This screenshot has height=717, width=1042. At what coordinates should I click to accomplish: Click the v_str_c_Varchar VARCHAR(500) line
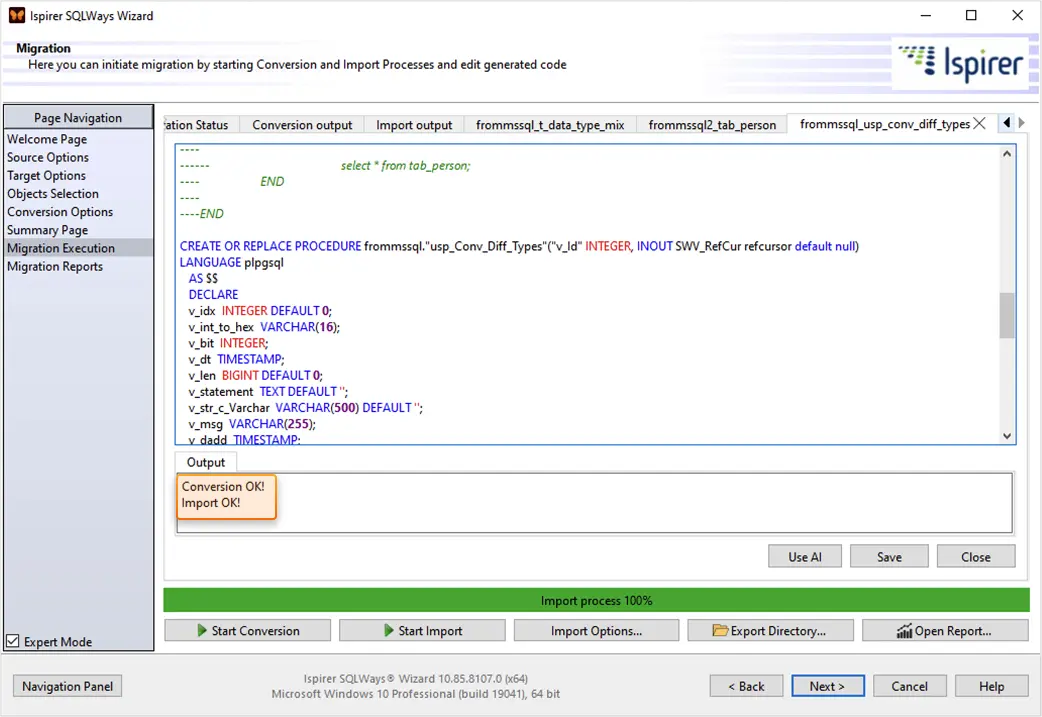pyautogui.click(x=305, y=407)
